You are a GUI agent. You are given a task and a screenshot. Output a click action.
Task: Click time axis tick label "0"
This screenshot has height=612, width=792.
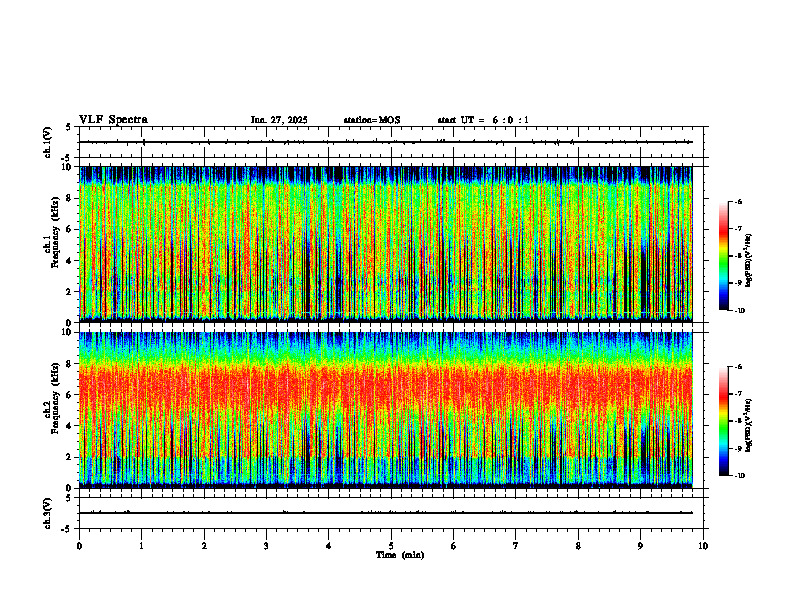point(79,546)
